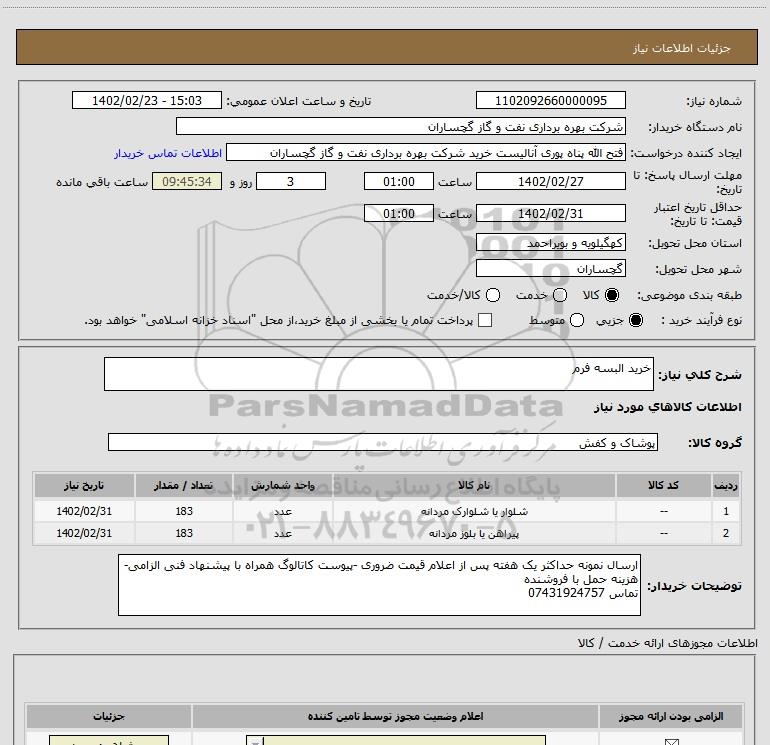This screenshot has width=770, height=745.
Task: Click quantity 183 in the شلوار row
Action: point(184,511)
